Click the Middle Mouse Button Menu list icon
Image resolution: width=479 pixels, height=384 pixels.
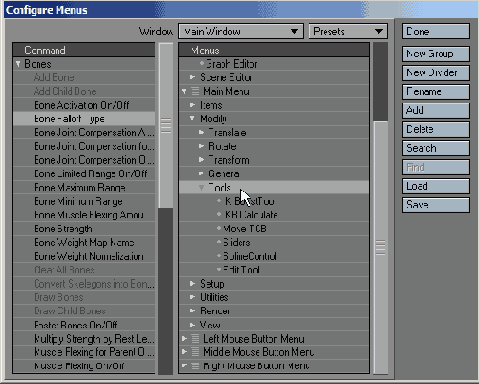tap(195, 352)
